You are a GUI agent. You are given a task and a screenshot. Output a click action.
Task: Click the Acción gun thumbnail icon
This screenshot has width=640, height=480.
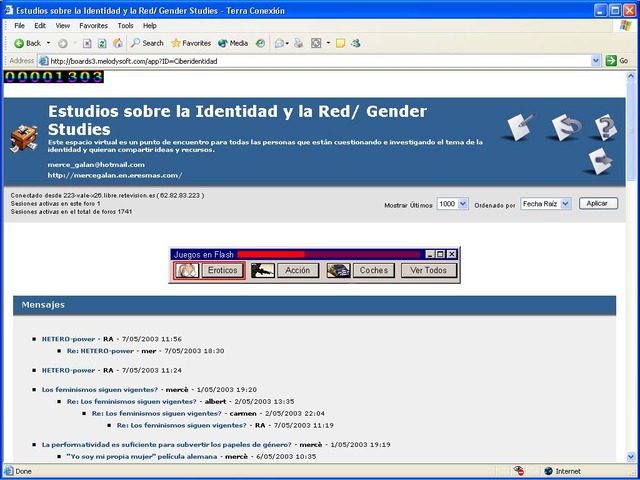click(262, 270)
